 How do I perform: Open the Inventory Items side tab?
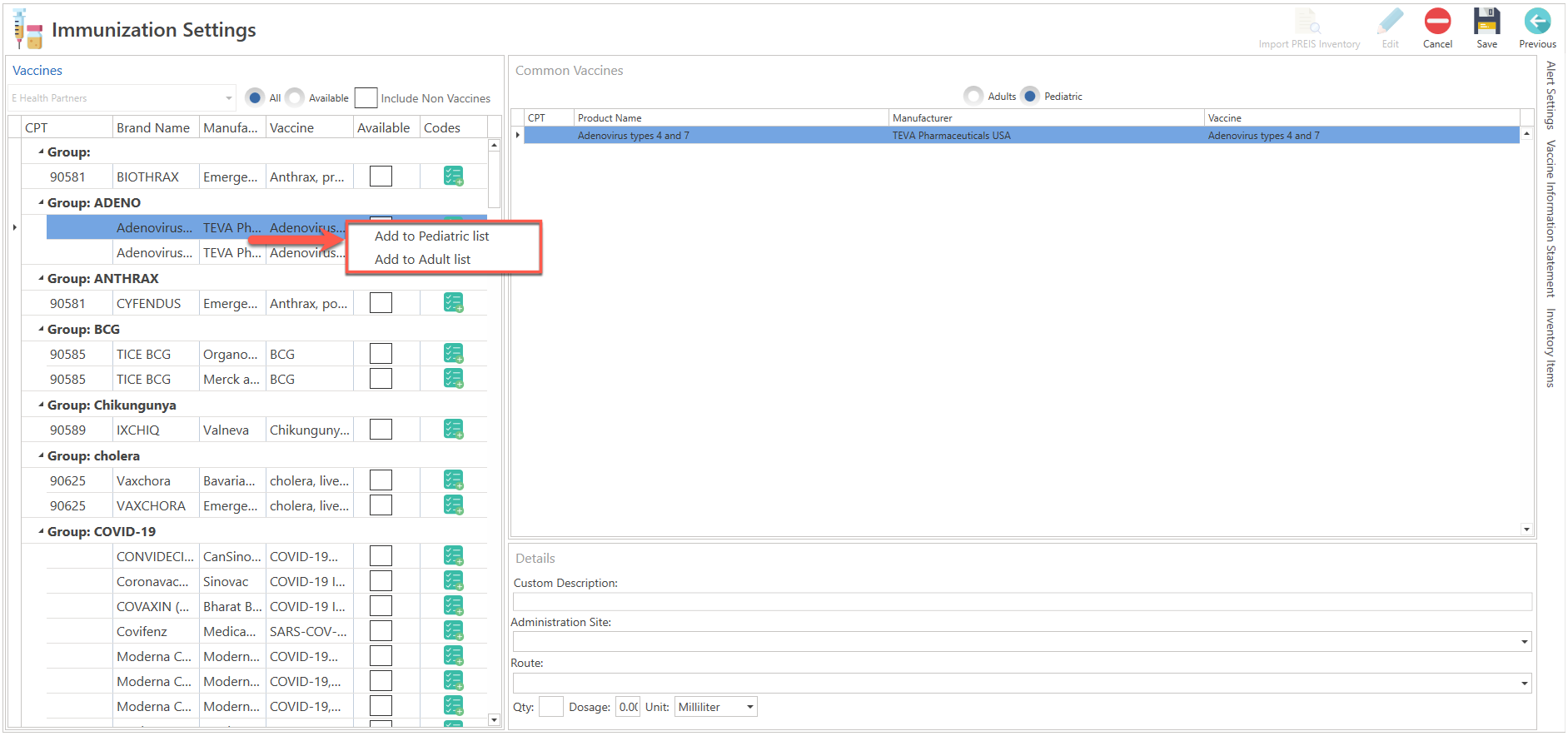[x=1551, y=347]
